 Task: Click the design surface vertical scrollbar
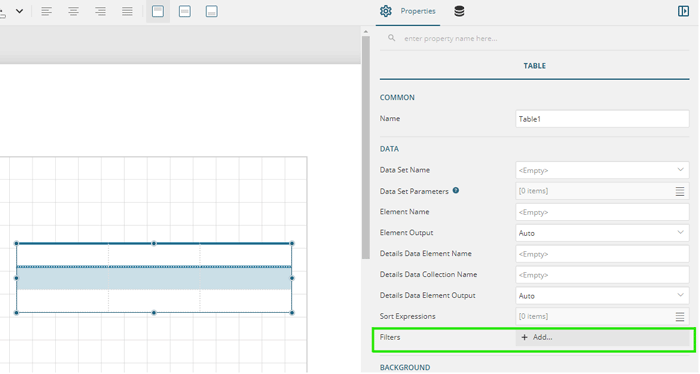point(366,147)
